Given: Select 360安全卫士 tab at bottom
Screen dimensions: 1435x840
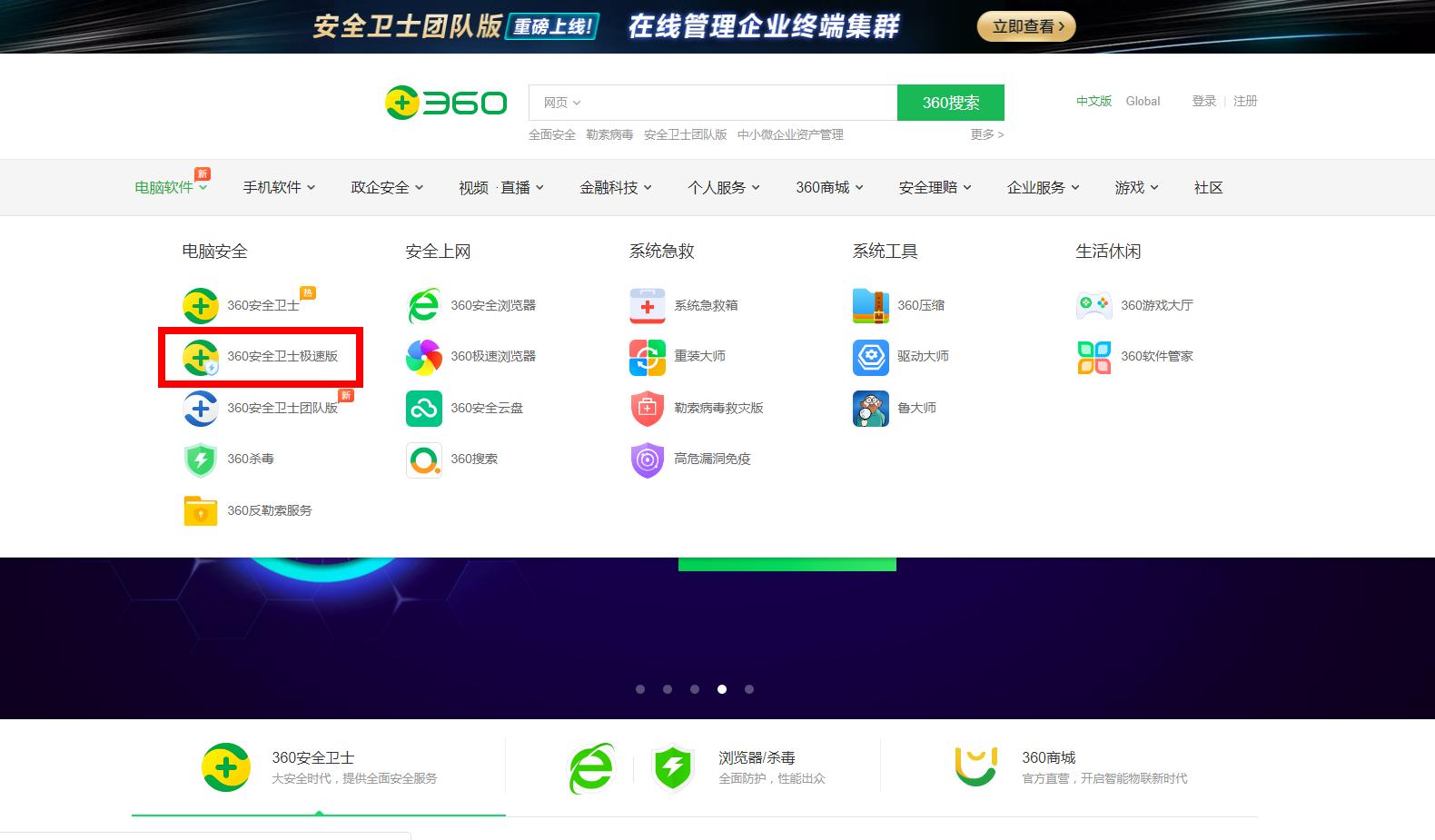Looking at the screenshot, I should [319, 767].
